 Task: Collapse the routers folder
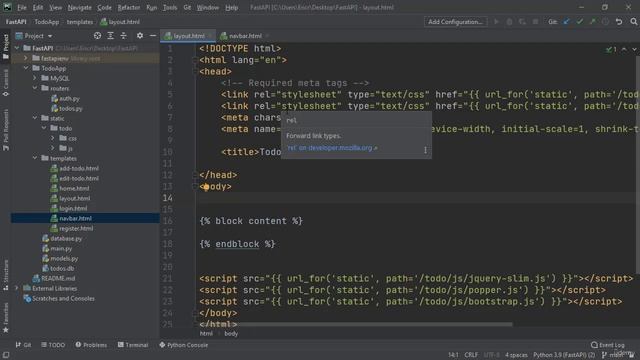point(35,88)
